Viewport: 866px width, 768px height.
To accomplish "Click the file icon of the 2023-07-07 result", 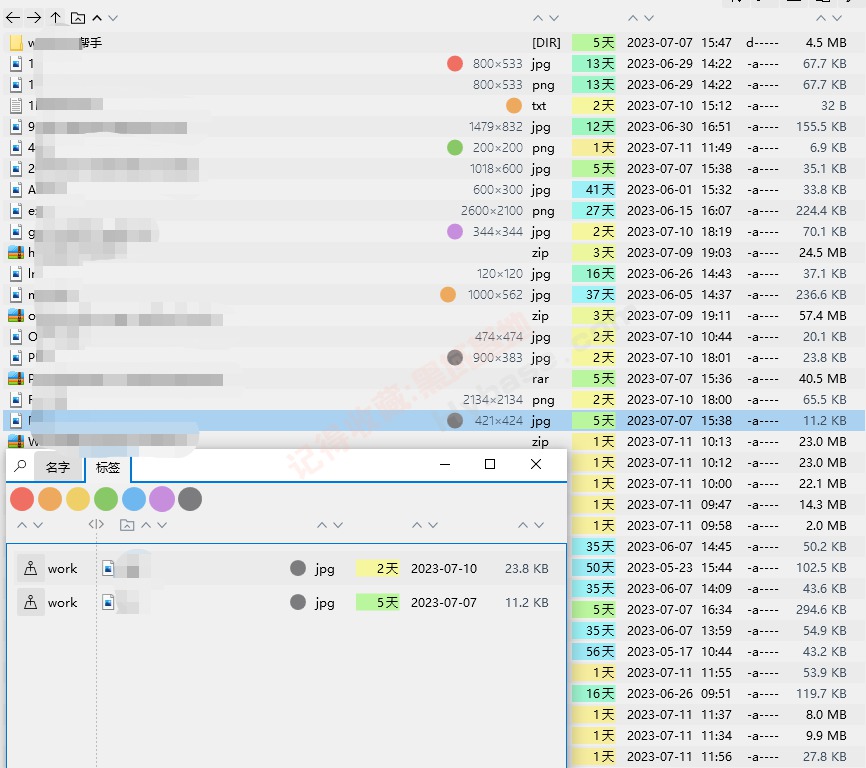I will (x=108, y=602).
